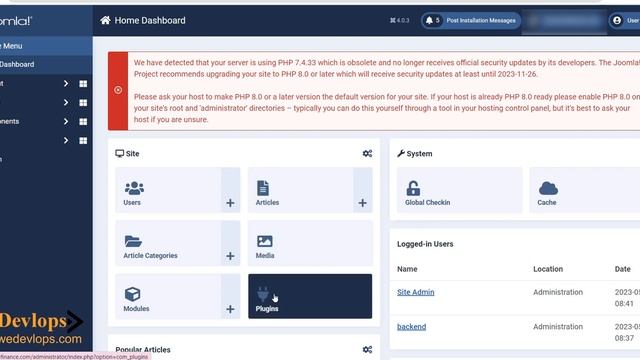Open dashboard grid icon in second sidebar row
This screenshot has width=640, height=360.
click(x=83, y=102)
